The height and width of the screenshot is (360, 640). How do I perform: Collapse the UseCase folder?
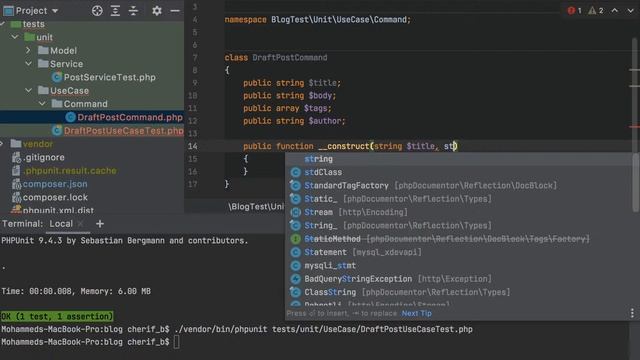29,91
